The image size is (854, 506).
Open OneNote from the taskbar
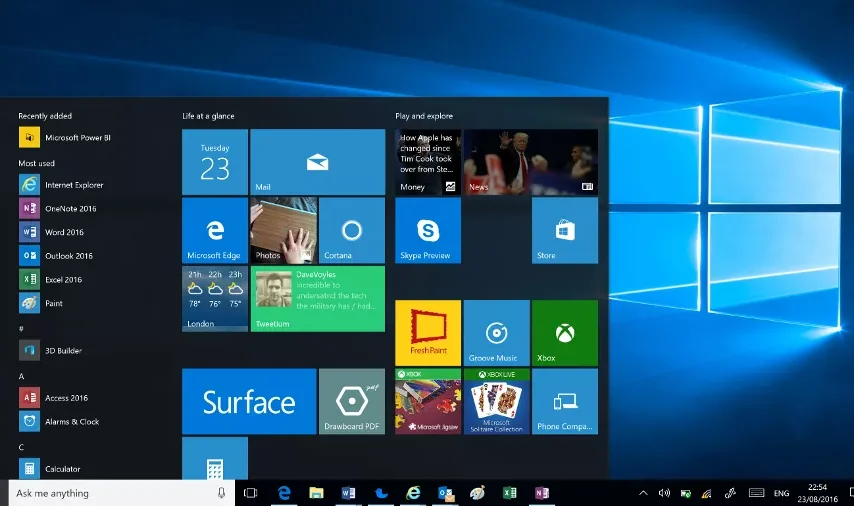[542, 493]
